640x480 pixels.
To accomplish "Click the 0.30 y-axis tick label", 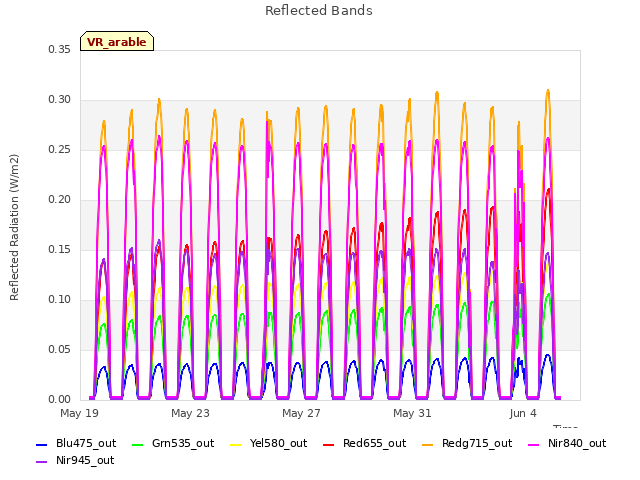I will point(60,100).
